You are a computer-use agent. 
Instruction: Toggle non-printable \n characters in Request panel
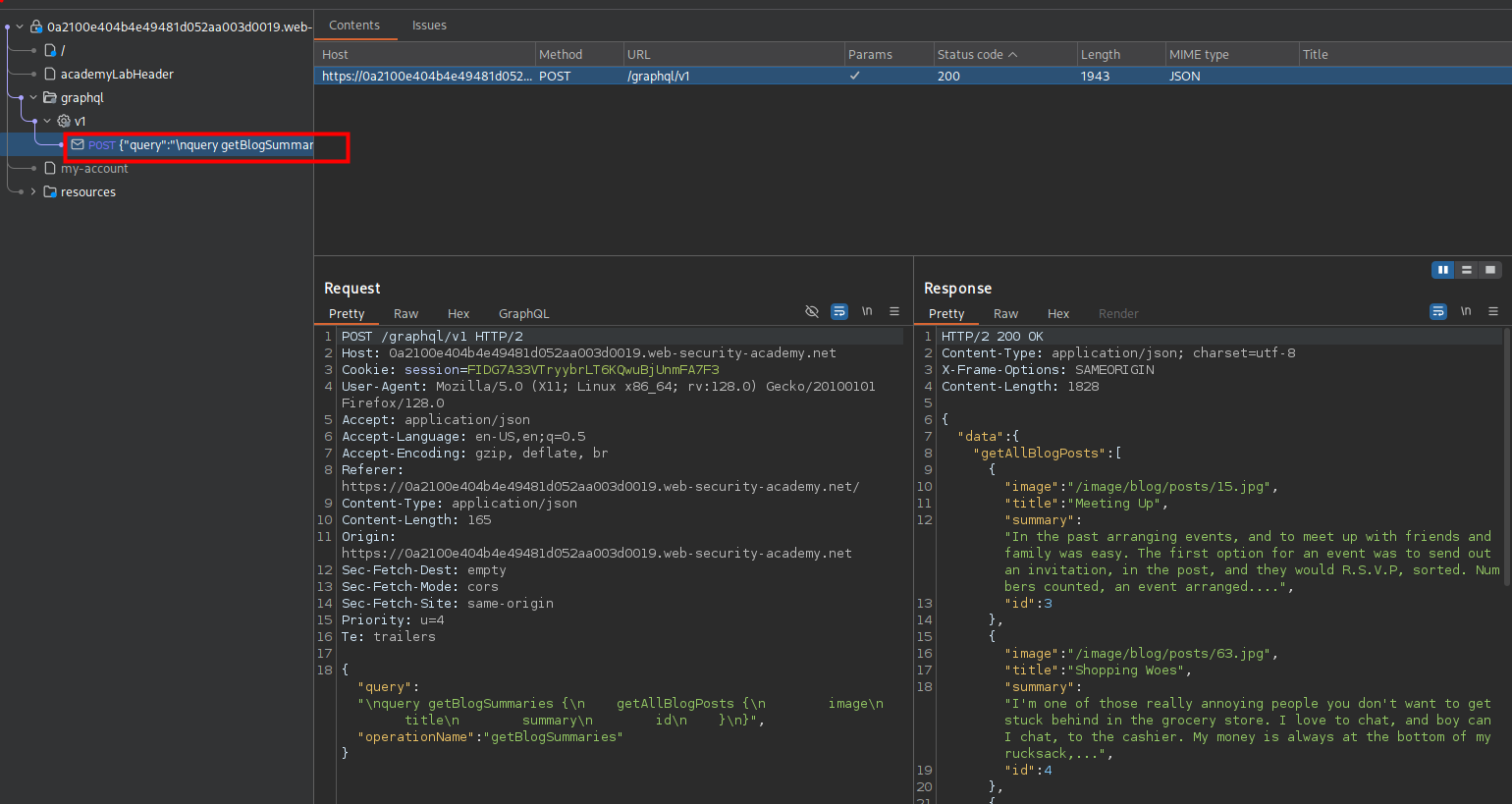(x=867, y=311)
